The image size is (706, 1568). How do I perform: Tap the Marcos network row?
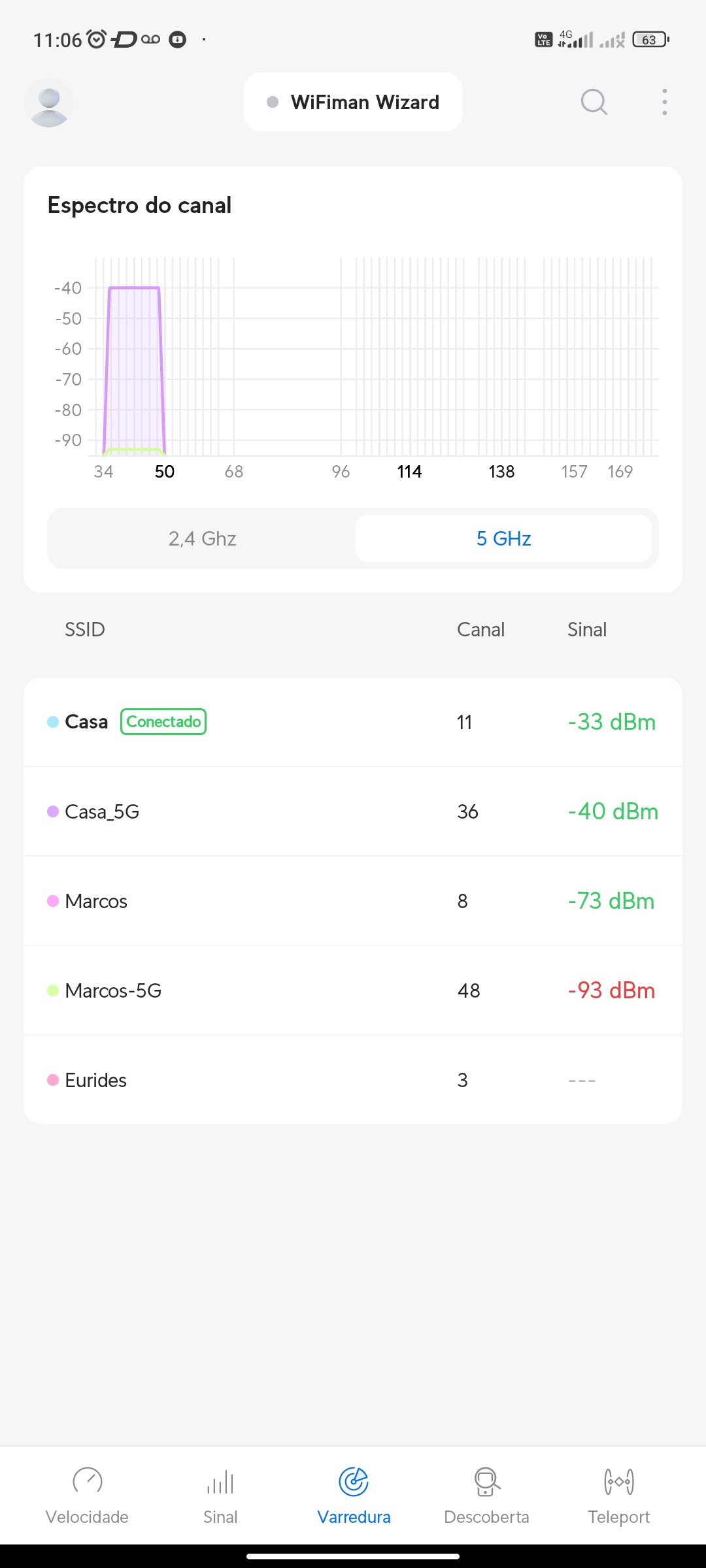(353, 901)
